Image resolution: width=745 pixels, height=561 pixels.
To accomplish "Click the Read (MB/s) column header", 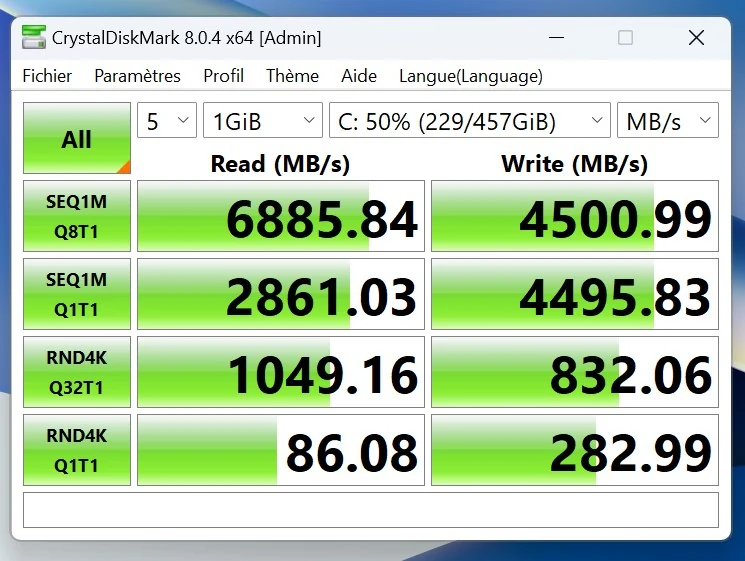I will 280,164.
